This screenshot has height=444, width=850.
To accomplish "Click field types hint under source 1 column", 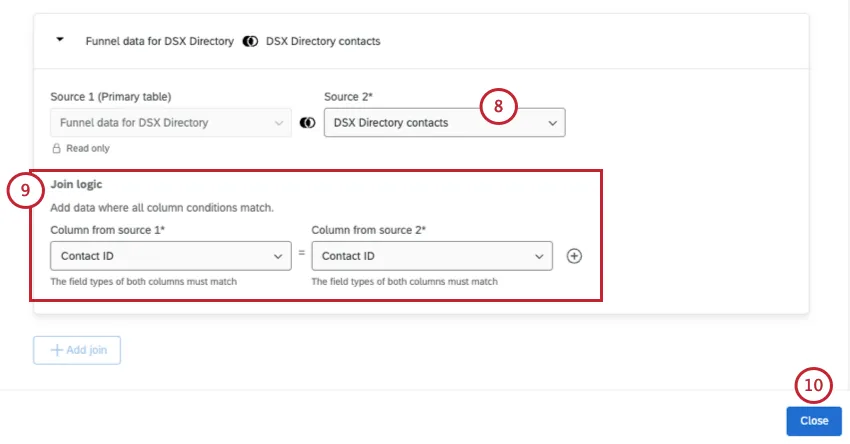I will point(144,281).
